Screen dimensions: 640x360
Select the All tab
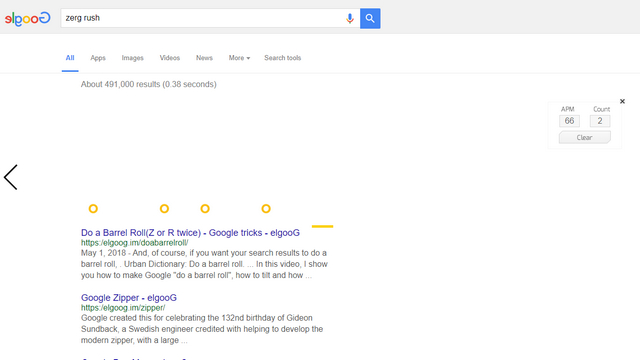[70, 58]
